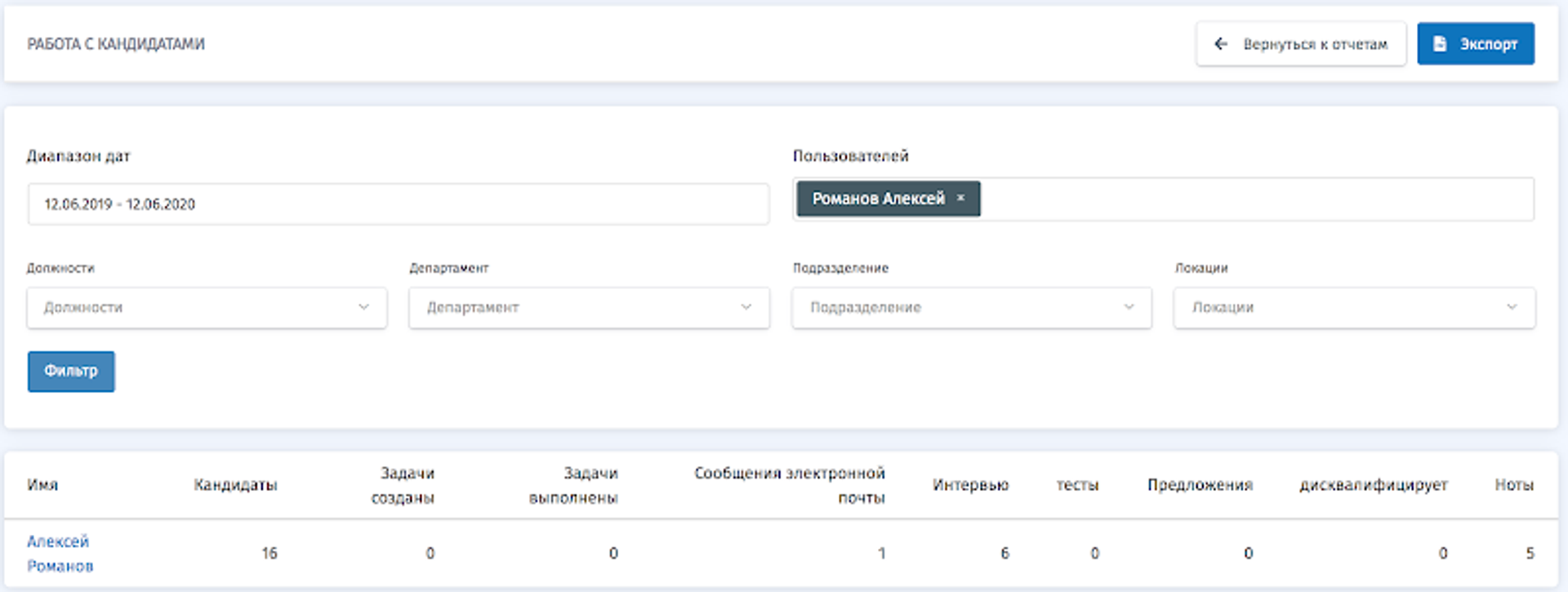The height and width of the screenshot is (592, 1568).
Task: Open the Должности dropdown
Action: 207,308
